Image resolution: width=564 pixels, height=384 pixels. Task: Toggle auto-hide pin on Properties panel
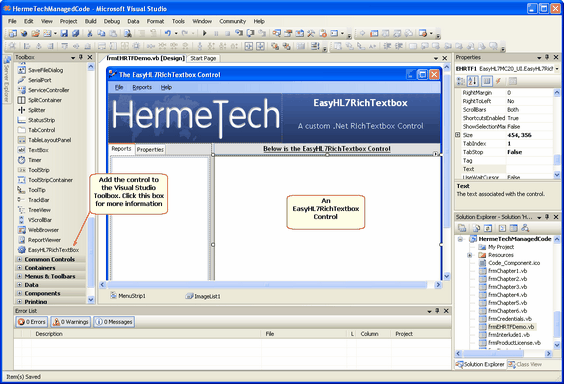(547, 57)
